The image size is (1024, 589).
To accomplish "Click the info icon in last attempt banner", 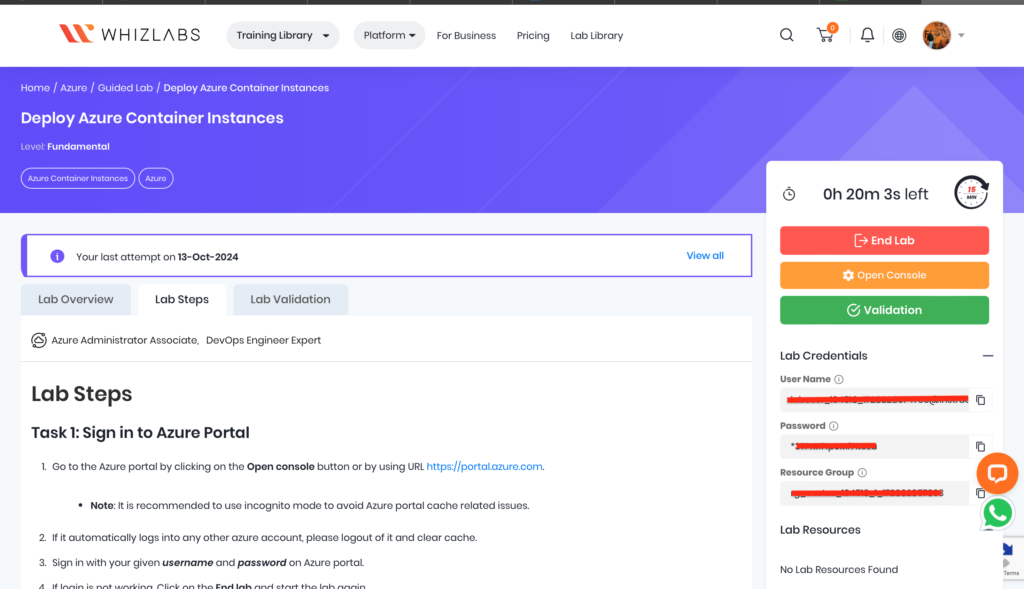I will coord(57,256).
